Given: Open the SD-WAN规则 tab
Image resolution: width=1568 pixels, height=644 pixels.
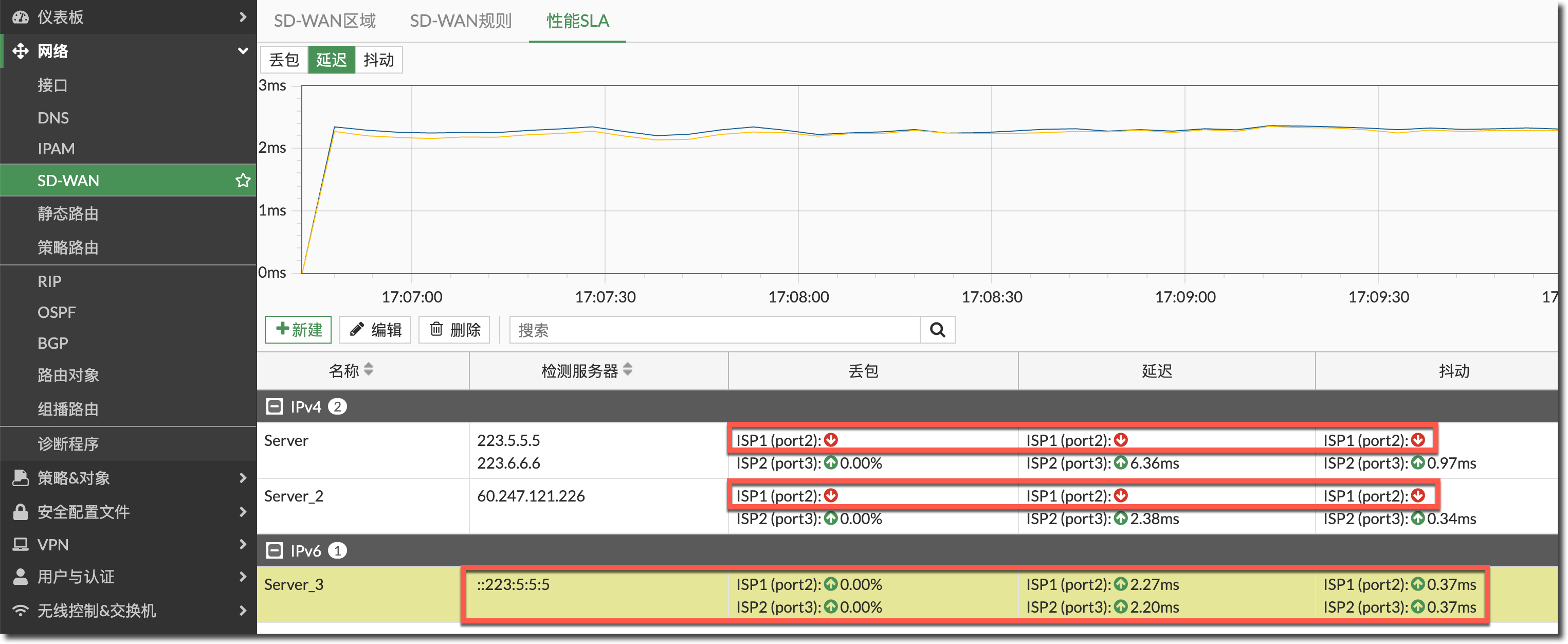Looking at the screenshot, I should (460, 21).
